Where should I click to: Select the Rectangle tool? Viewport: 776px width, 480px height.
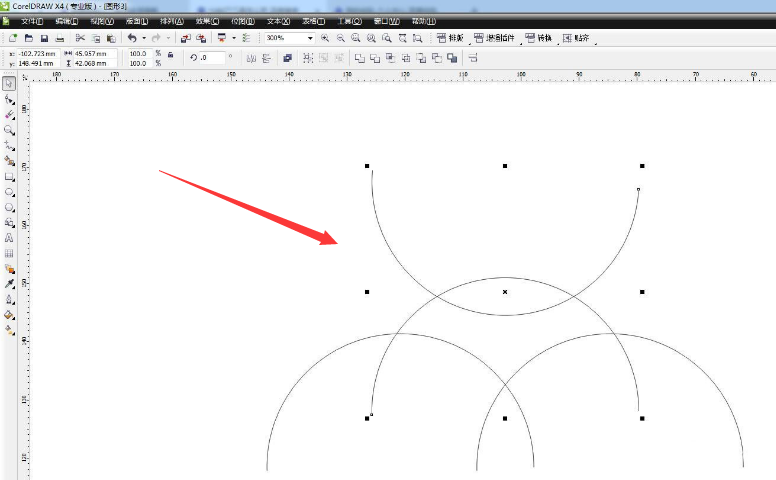pos(9,176)
